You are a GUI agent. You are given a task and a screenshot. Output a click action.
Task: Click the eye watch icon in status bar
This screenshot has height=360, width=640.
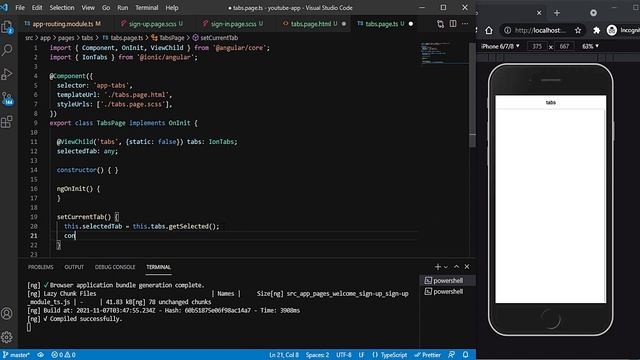[x=40, y=355]
